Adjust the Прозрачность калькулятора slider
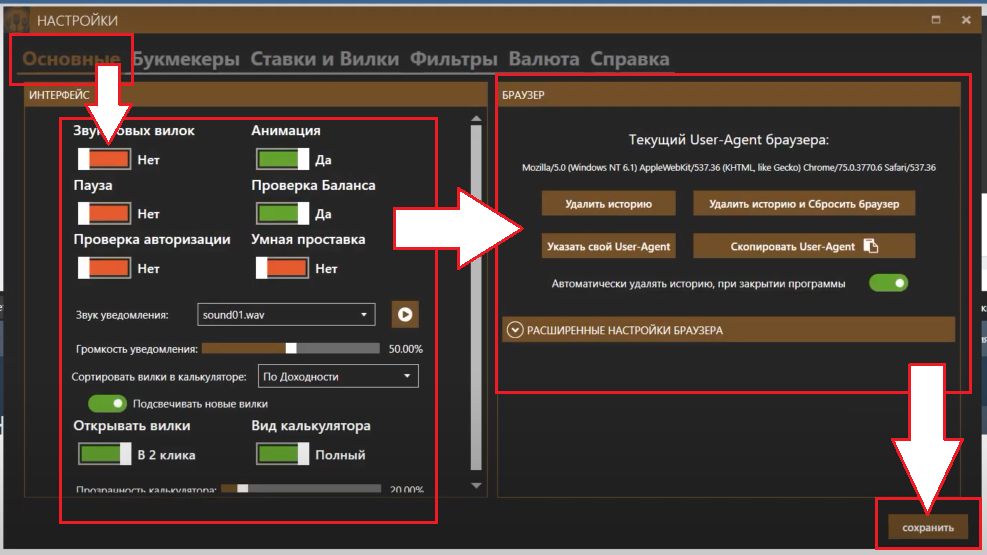Screen dimensions: 987x555 click(x=301, y=489)
